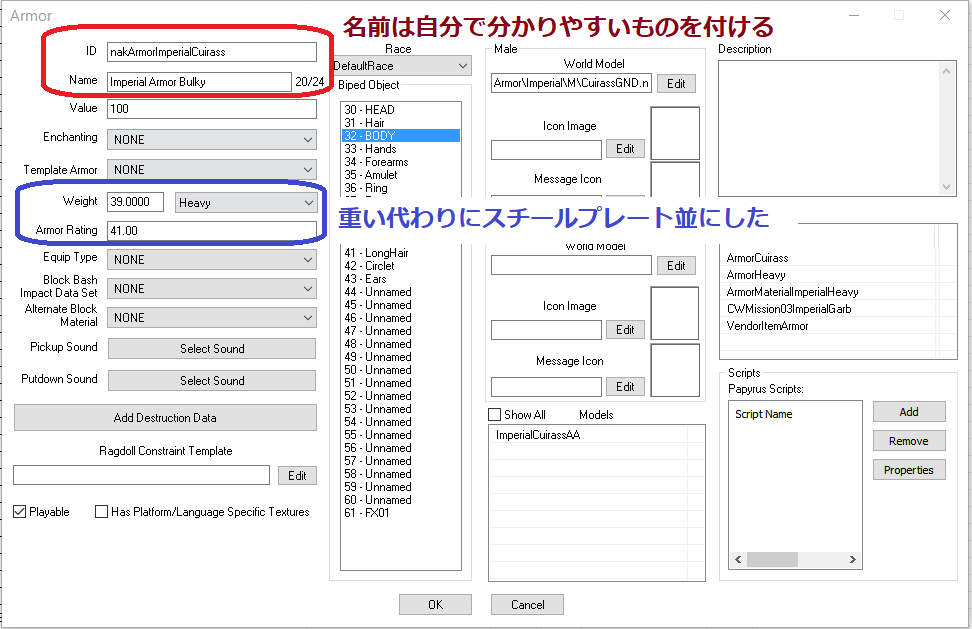Click the OK button

click(435, 605)
